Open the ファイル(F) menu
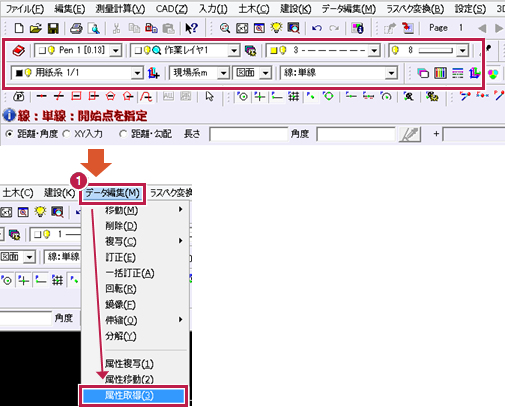 point(25,9)
